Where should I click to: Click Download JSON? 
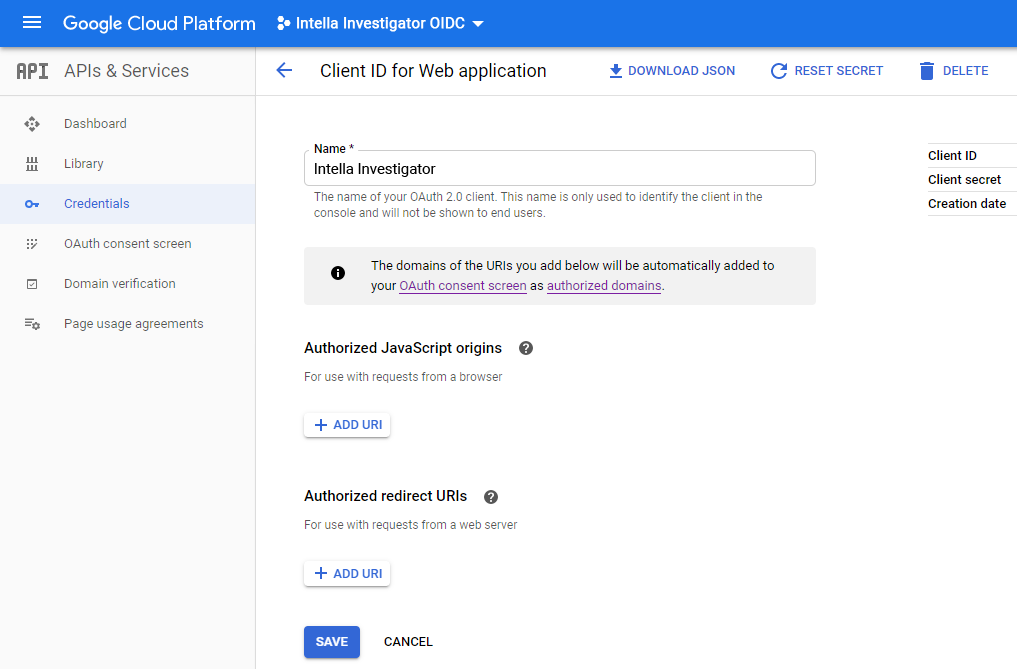point(671,70)
